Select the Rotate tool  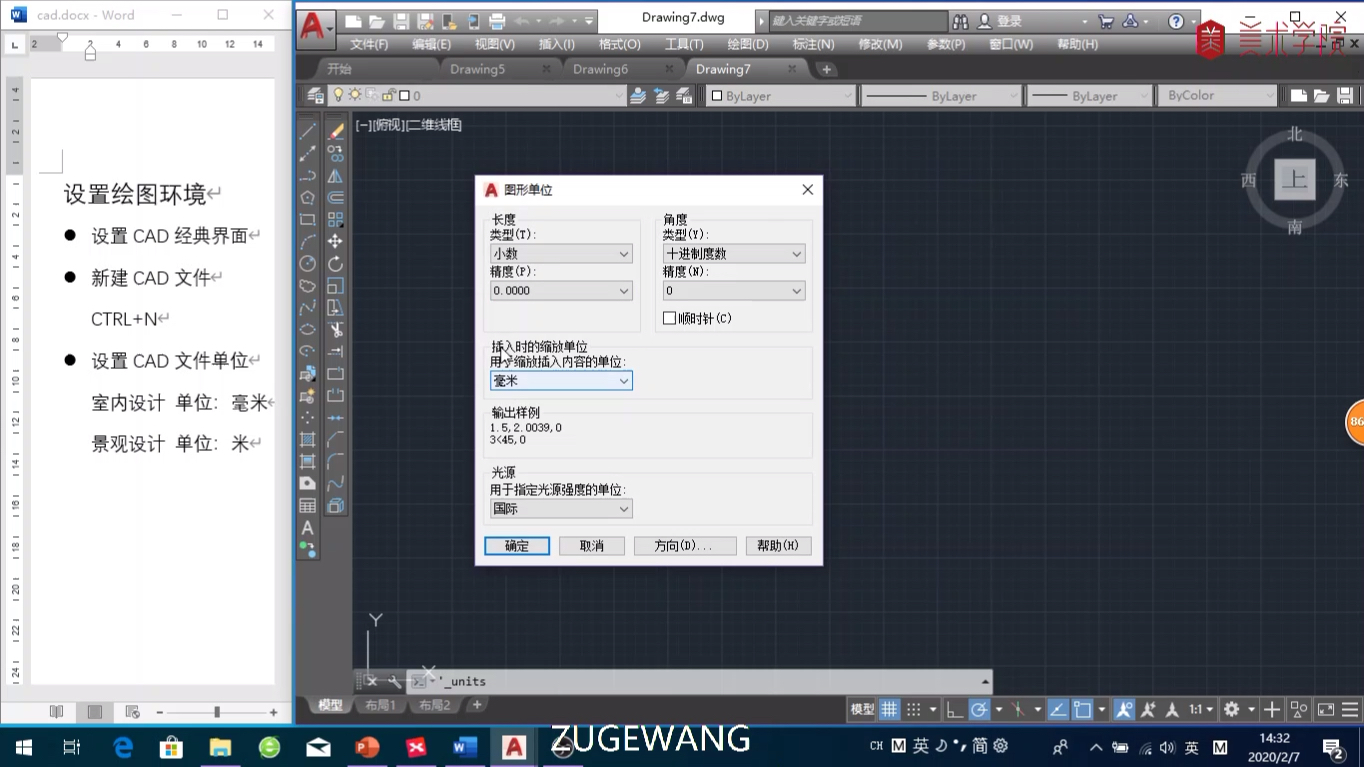[x=336, y=263]
